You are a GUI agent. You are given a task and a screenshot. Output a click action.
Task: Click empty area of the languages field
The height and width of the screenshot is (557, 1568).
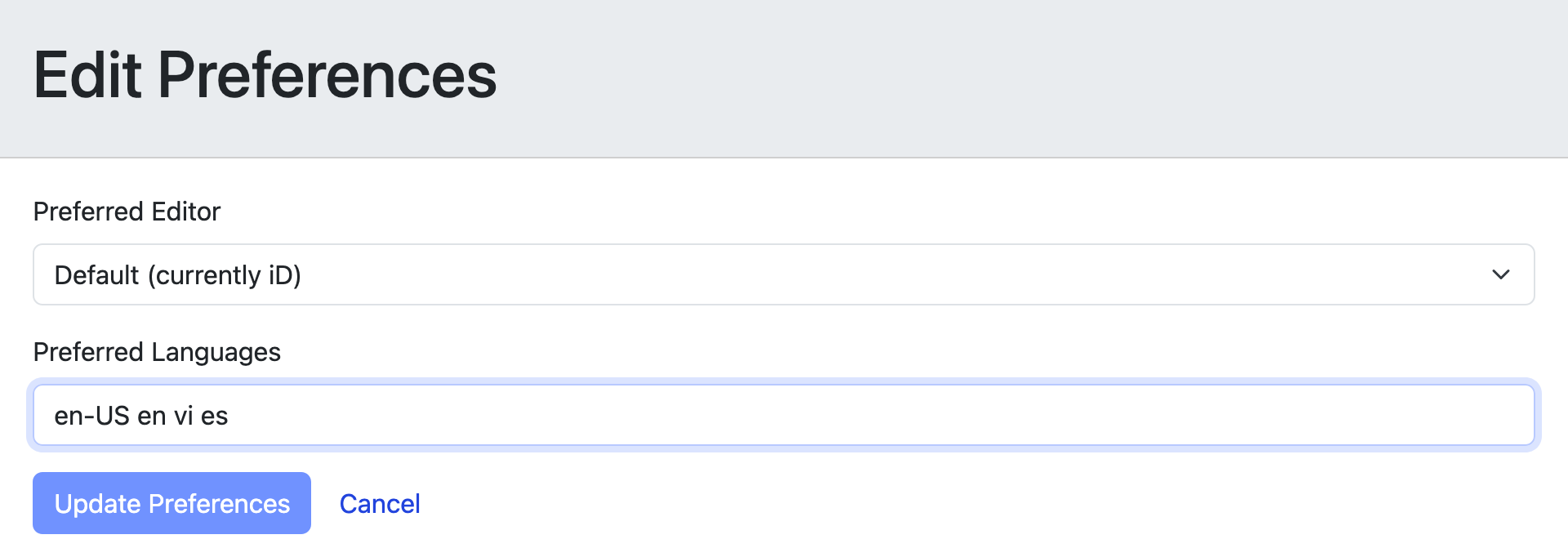(898, 416)
